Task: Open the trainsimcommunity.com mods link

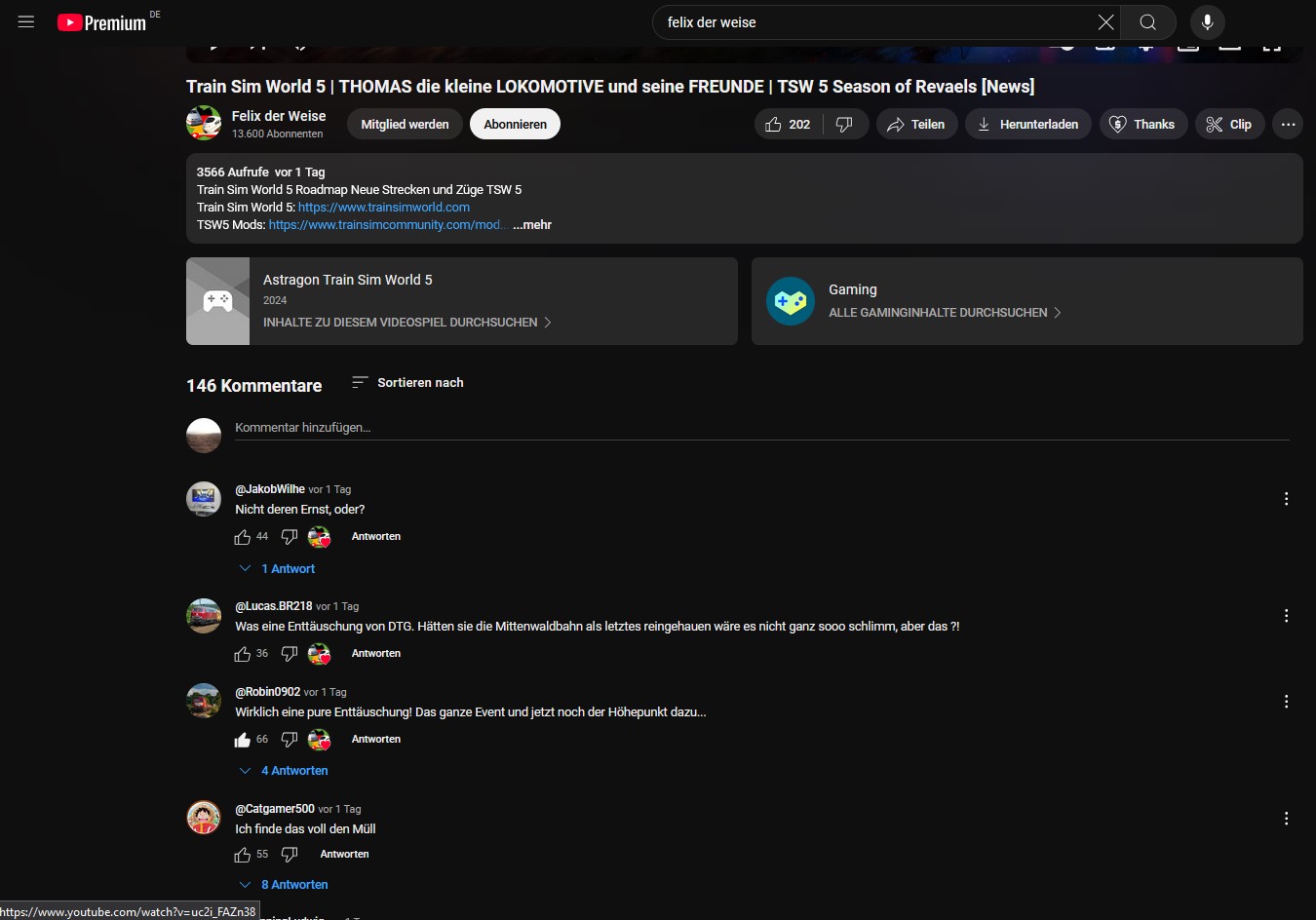Action: tap(386, 225)
